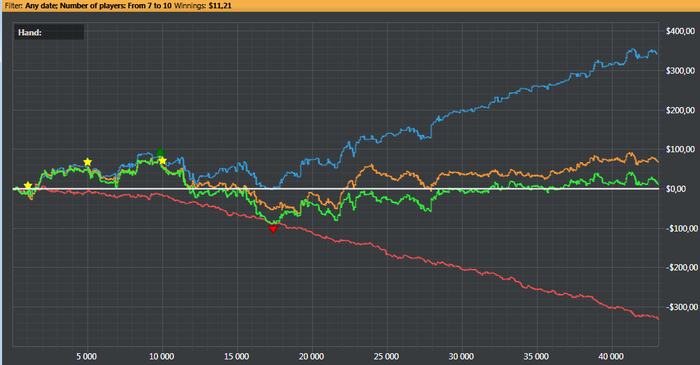Viewport: 700px width, 365px height.
Task: Click the 40 000 x-axis label
Action: click(611, 356)
